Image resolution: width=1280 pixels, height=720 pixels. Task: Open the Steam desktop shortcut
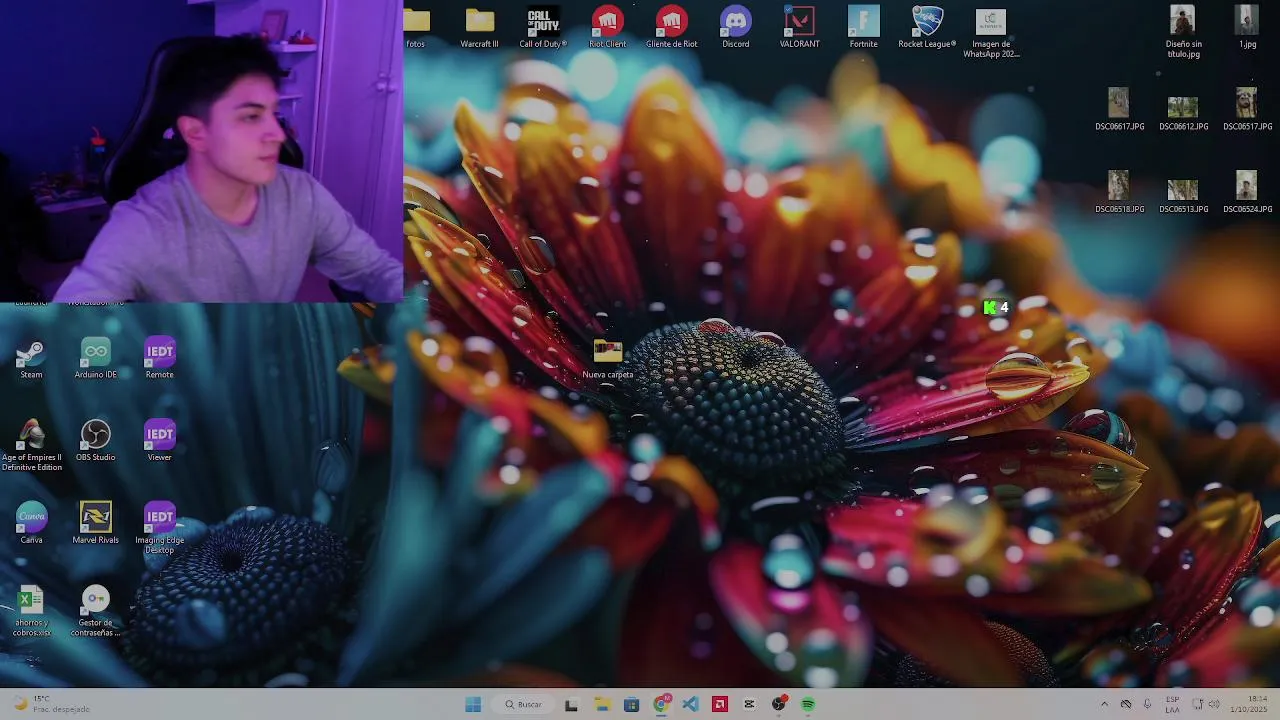(31, 358)
